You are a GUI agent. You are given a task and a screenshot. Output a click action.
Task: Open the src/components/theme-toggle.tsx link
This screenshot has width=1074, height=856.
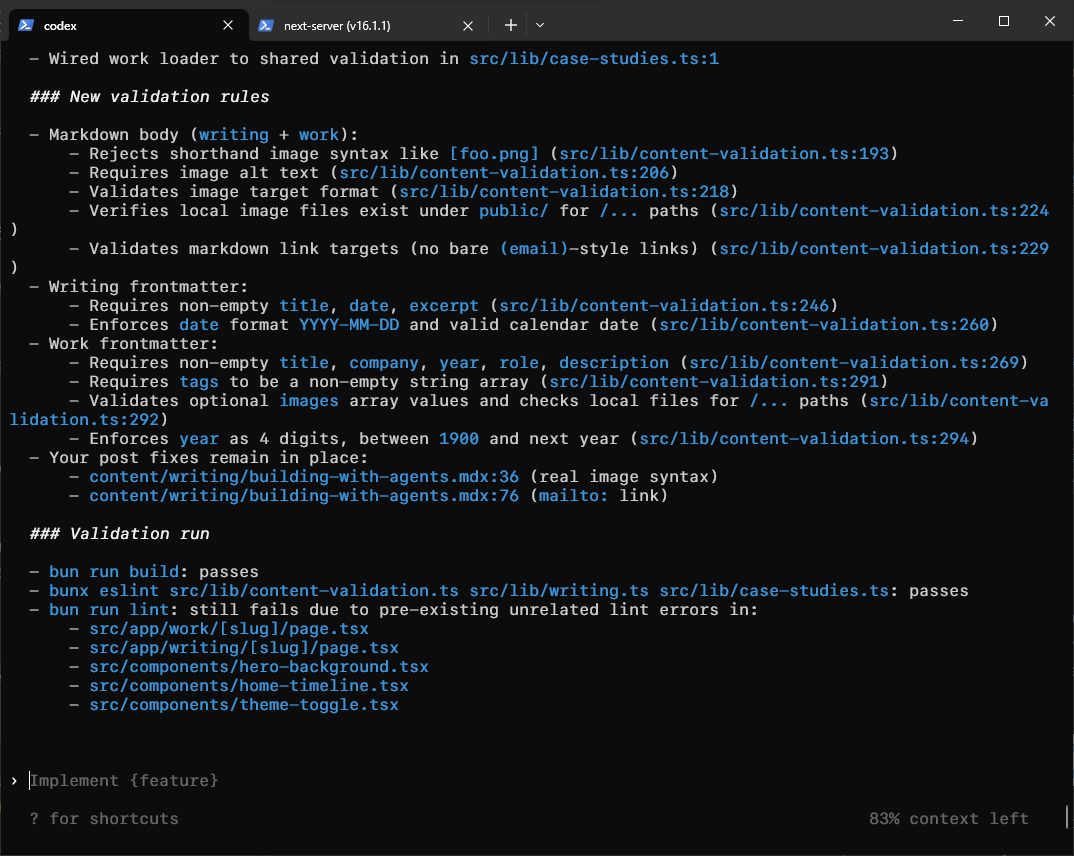pyautogui.click(x=245, y=704)
